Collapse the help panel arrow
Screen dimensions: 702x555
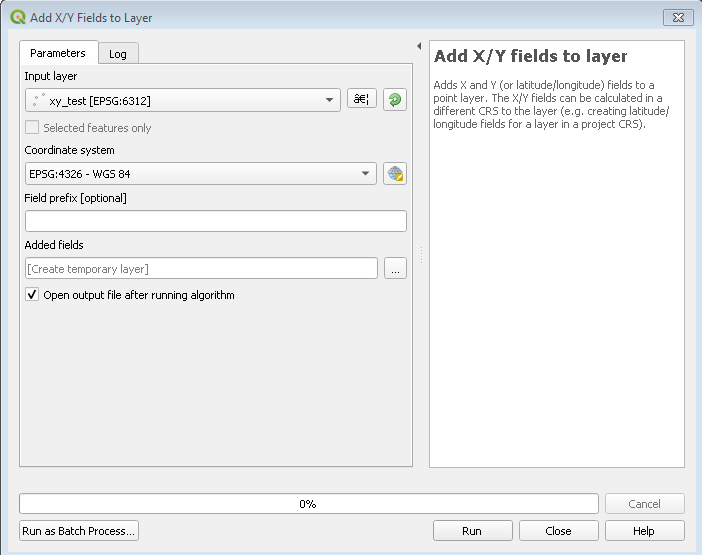[419, 46]
